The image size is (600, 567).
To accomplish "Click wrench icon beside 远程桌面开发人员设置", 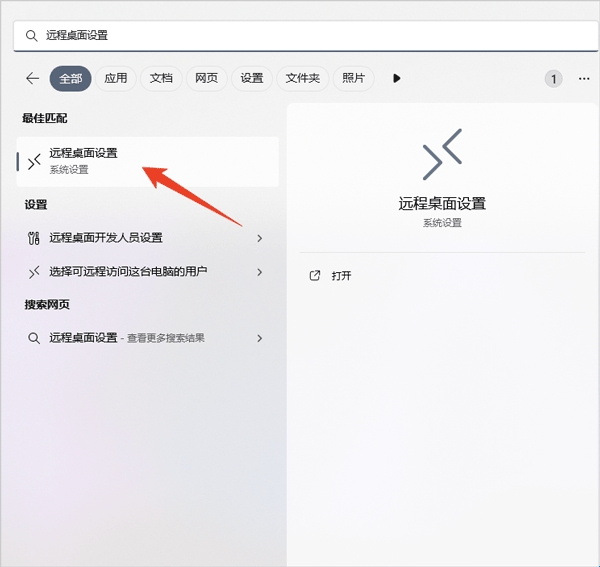I will point(34,238).
